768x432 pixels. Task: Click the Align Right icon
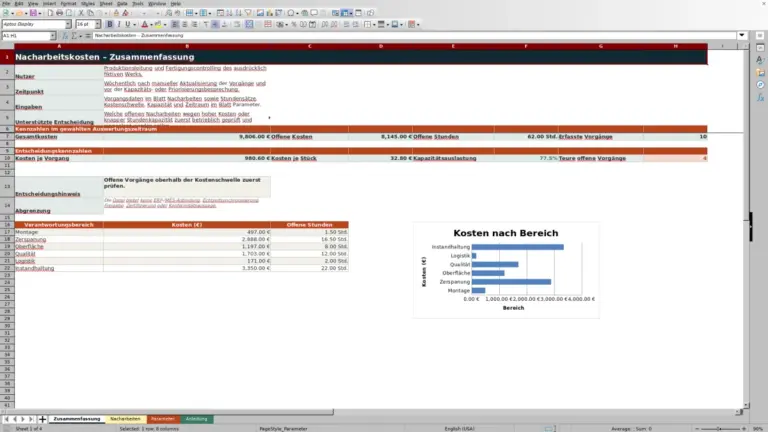pos(194,24)
